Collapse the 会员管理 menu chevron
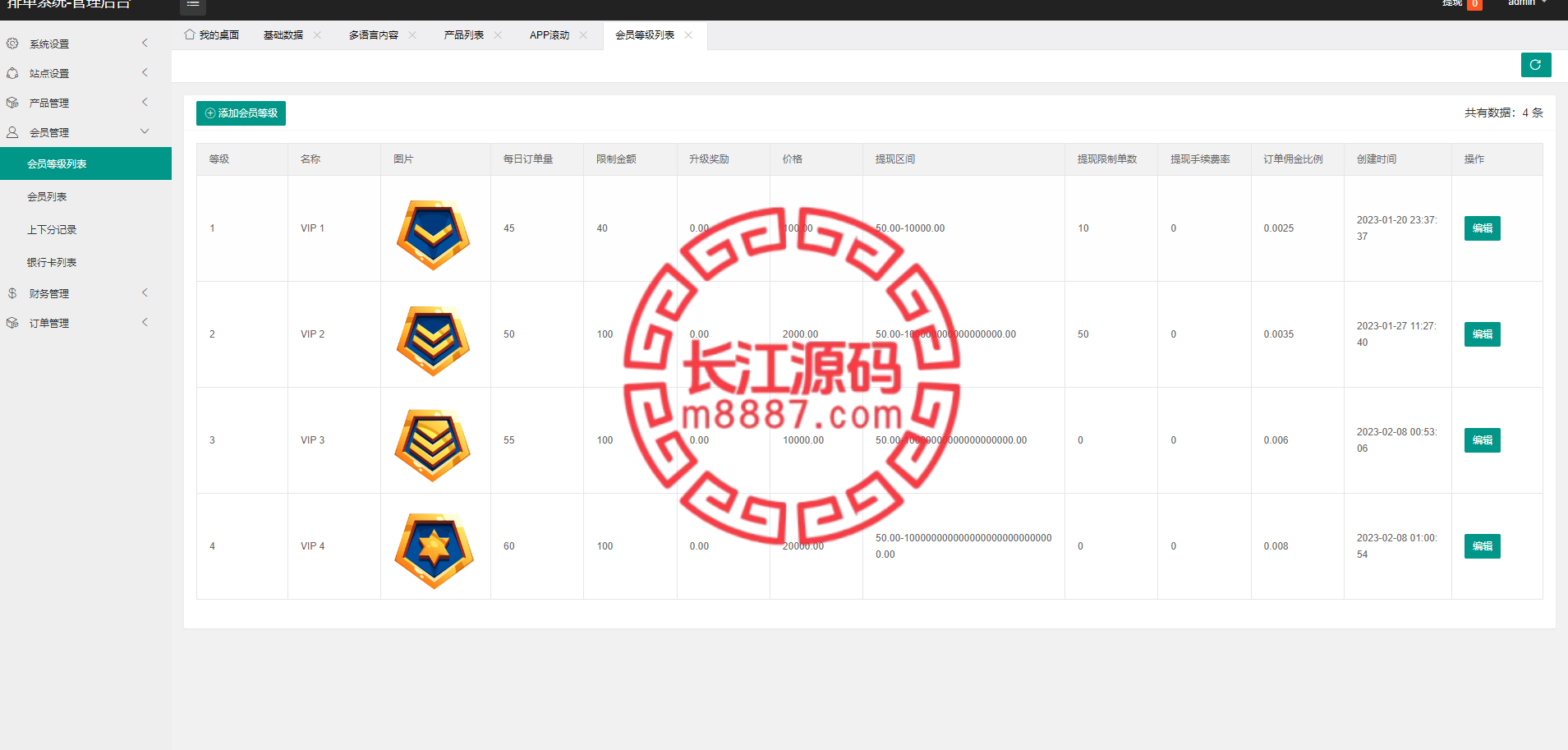Image resolution: width=1568 pixels, height=750 pixels. click(145, 131)
